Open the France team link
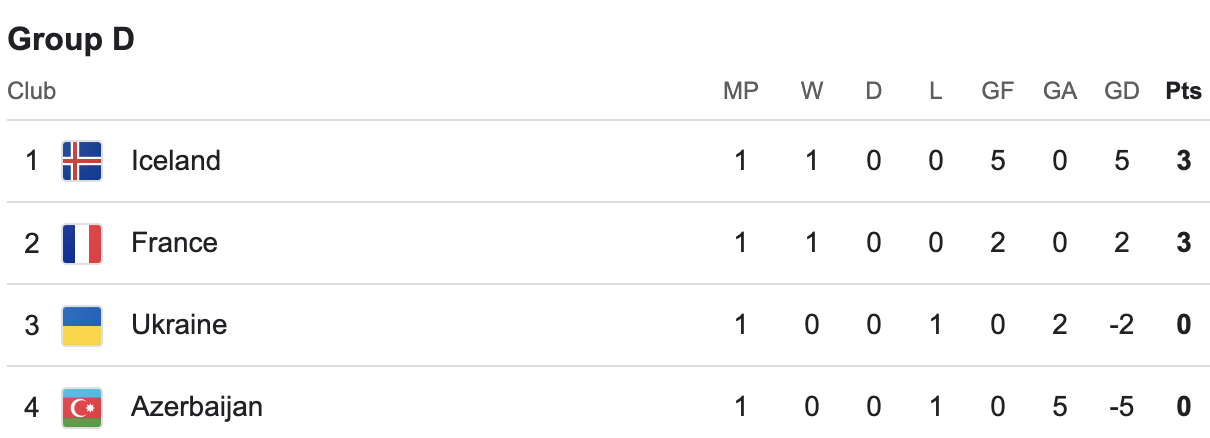Image resolution: width=1210 pixels, height=438 pixels. [174, 243]
